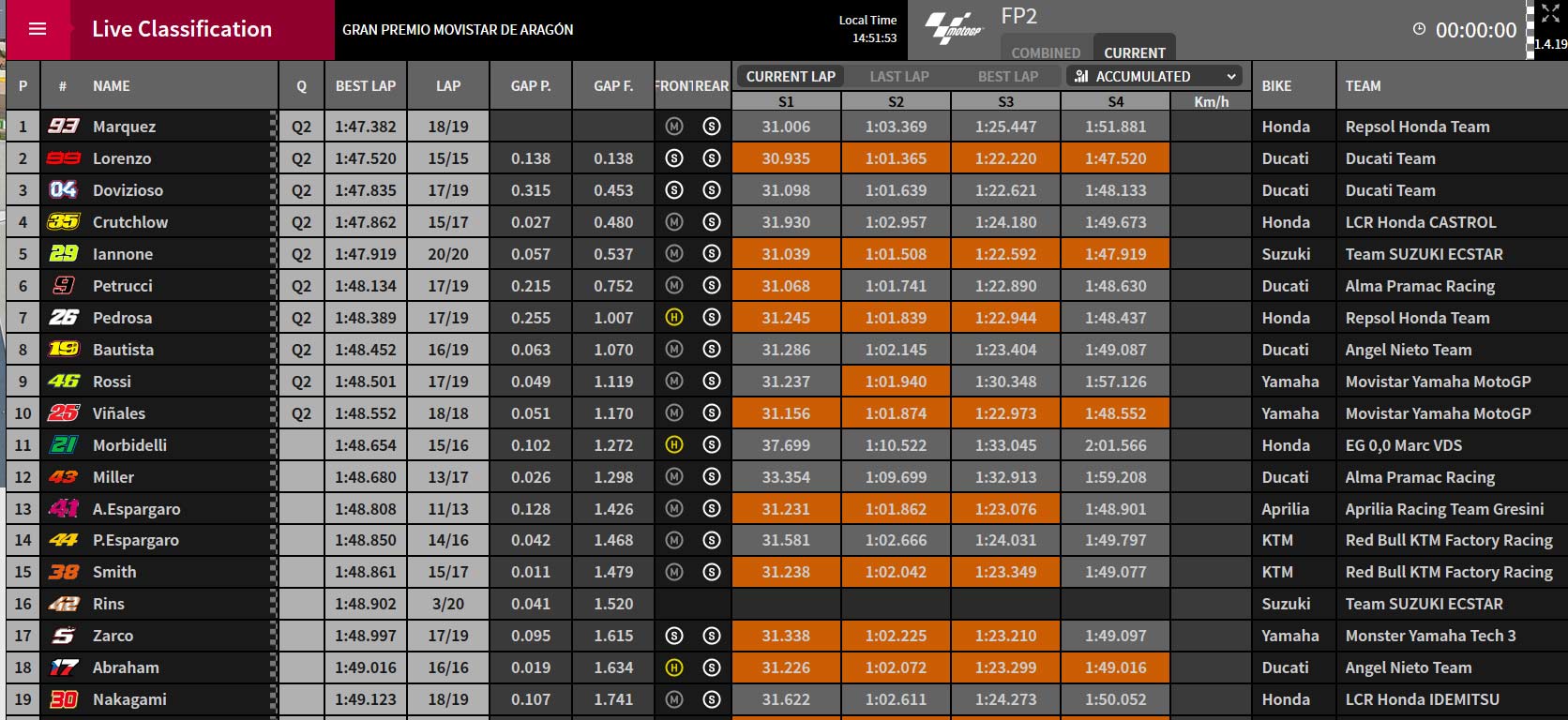Open the hamburger menu icon
Screen dimensions: 1568x720
[x=38, y=29]
